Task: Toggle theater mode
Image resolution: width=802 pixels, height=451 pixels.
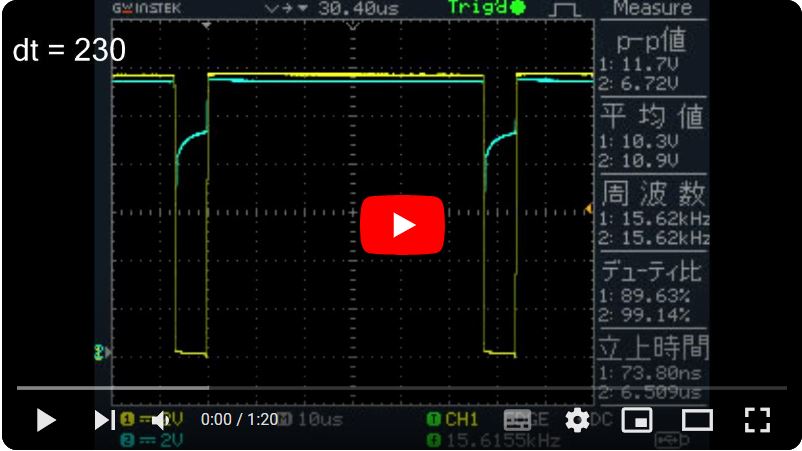Action: [697, 420]
